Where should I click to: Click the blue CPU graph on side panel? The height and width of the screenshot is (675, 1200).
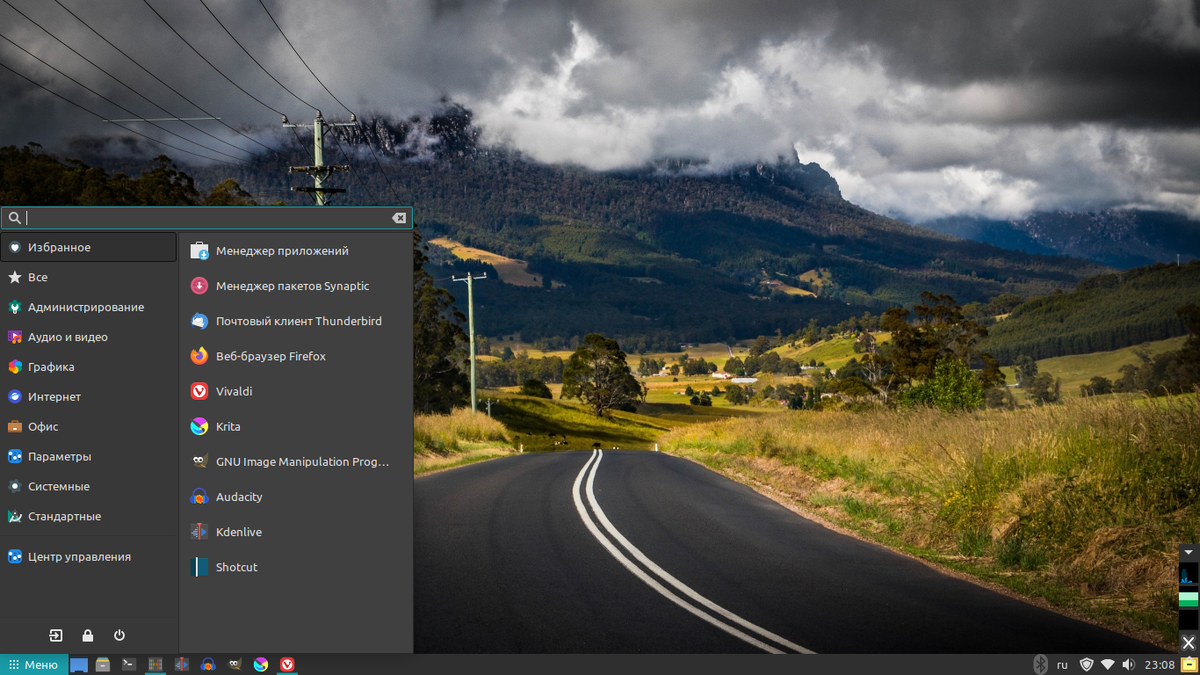click(1188, 575)
